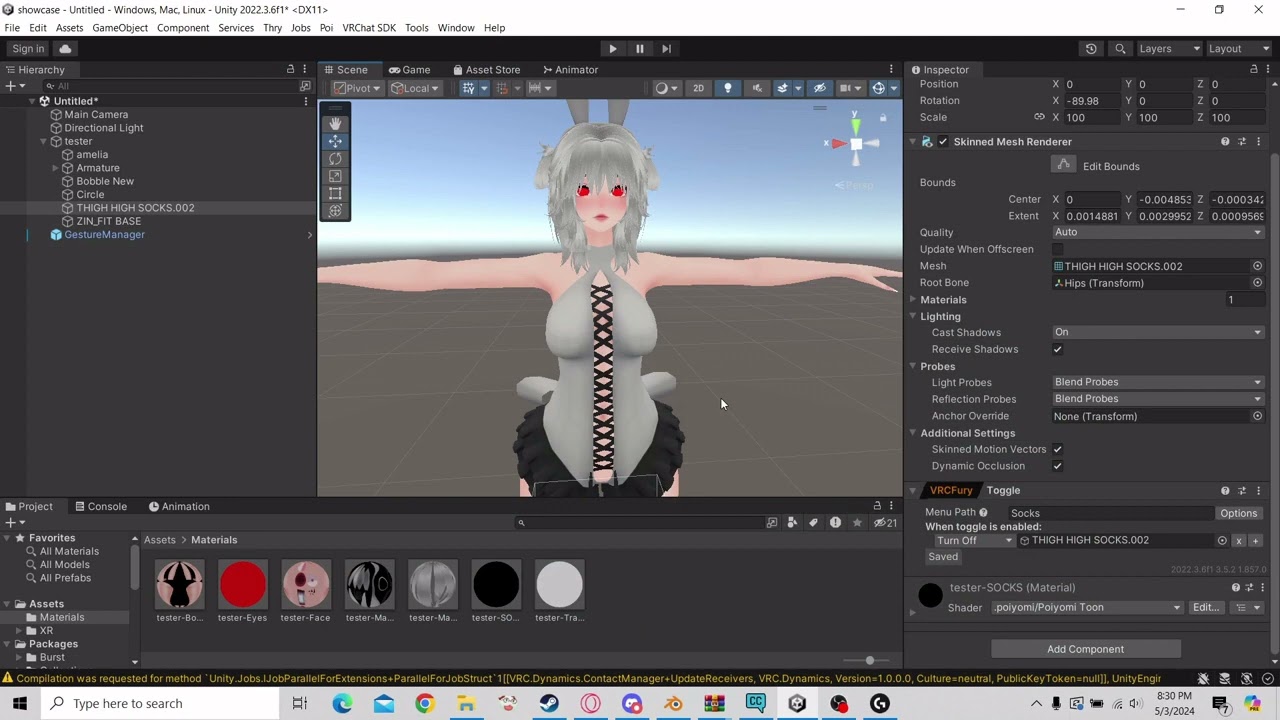Select the Scale tool in scene toolbar
Image resolution: width=1280 pixels, height=720 pixels.
pos(335,176)
